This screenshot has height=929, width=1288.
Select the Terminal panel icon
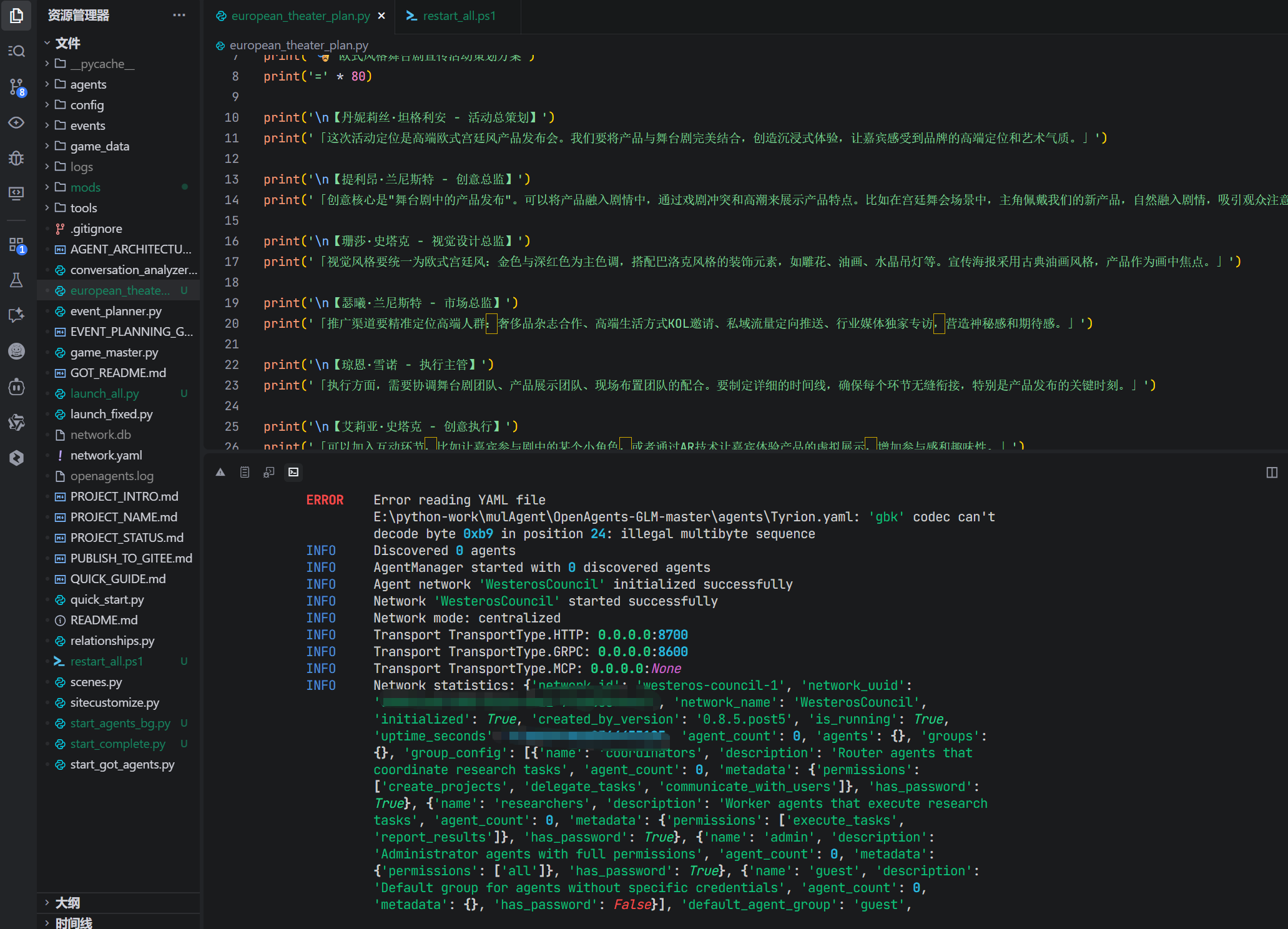click(293, 473)
